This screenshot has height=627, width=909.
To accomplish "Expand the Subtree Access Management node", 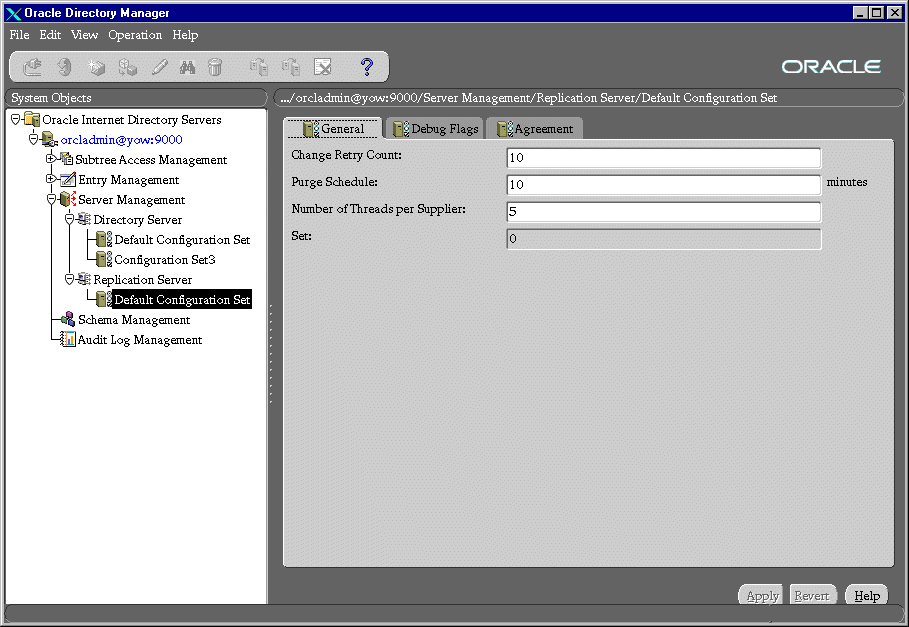I will (51, 159).
